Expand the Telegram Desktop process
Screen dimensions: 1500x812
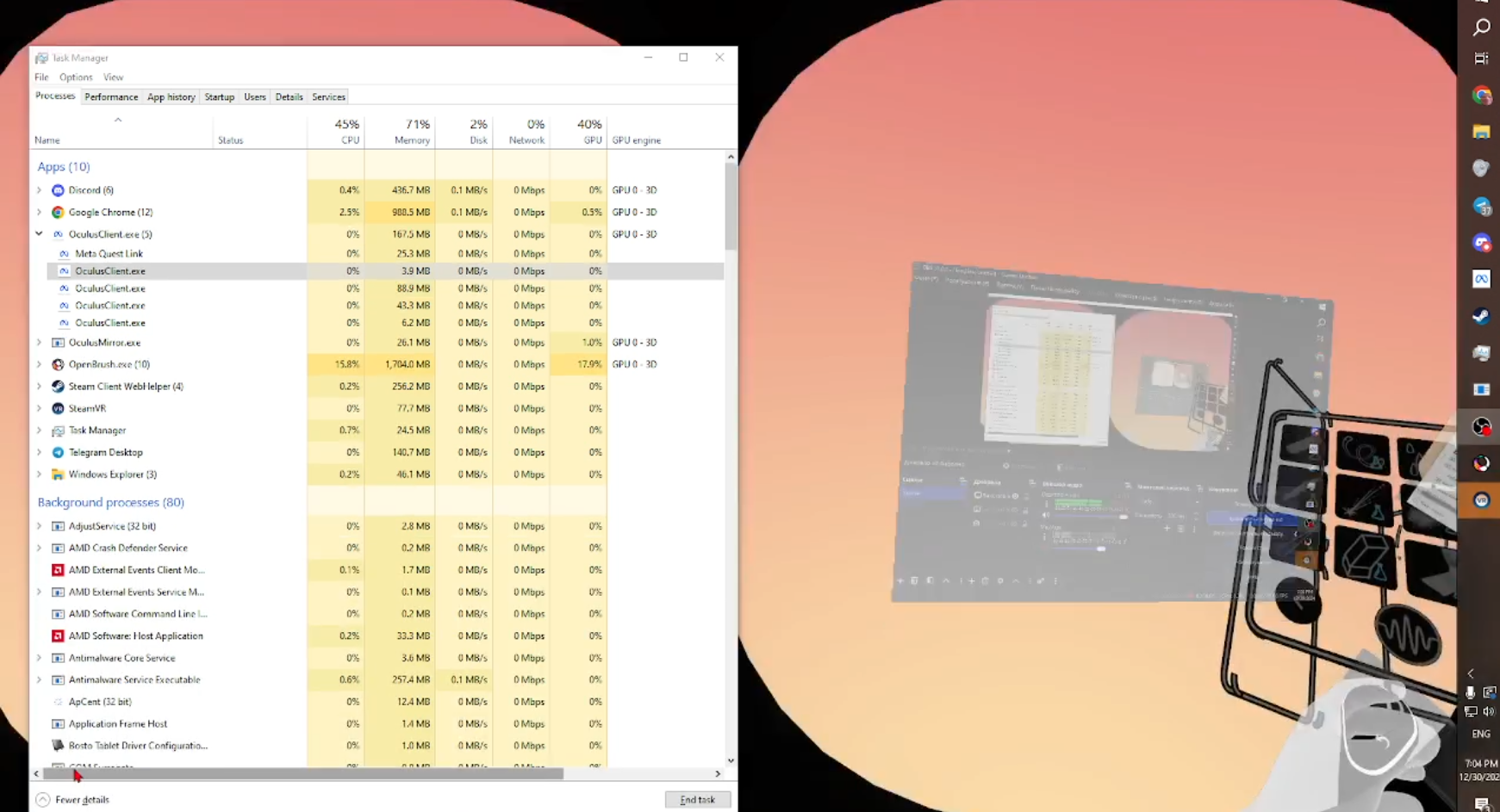pos(39,452)
